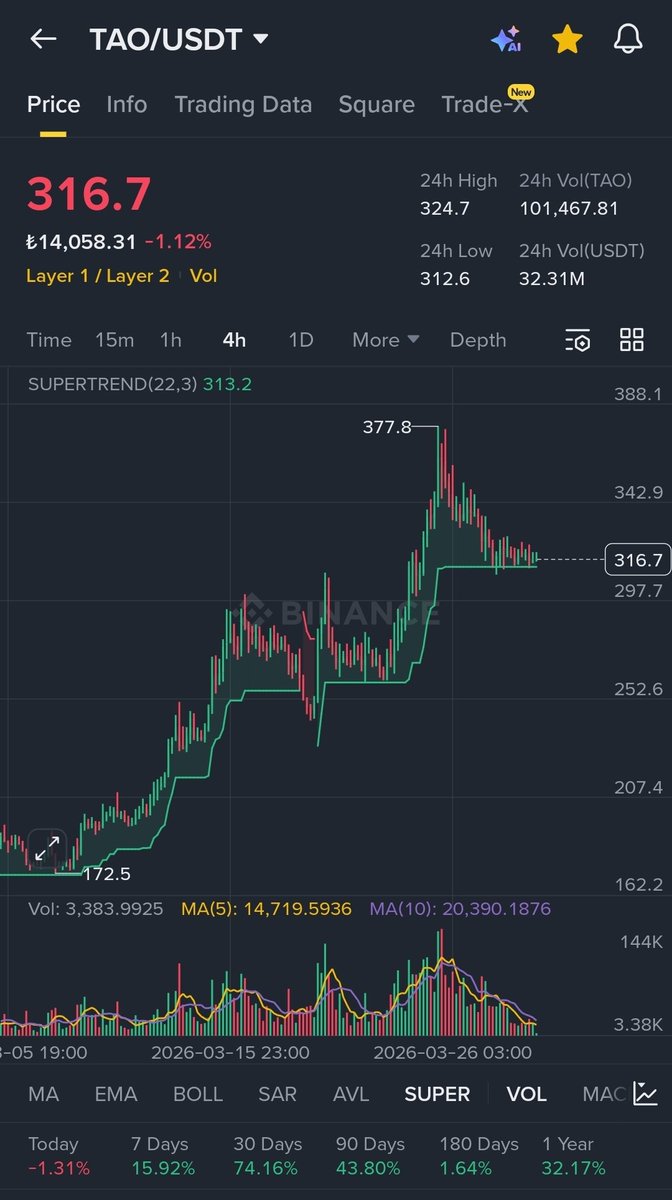
Task: Tap the Vol tag link
Action: coord(203,276)
